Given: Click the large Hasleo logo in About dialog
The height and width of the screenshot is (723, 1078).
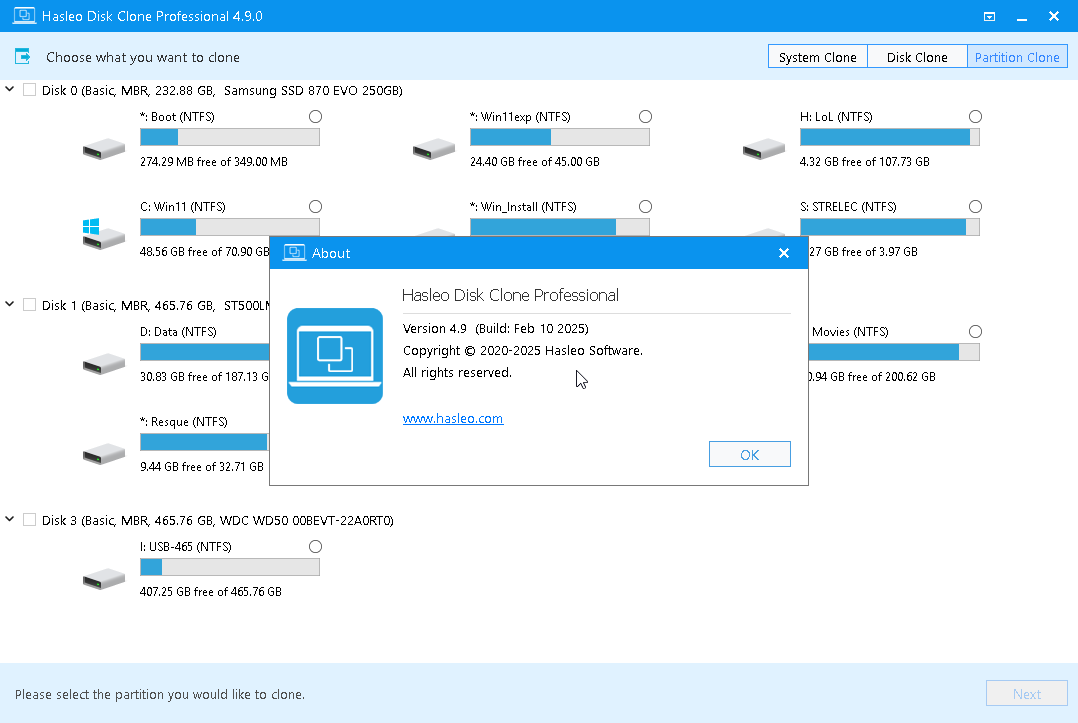Looking at the screenshot, I should pos(335,356).
